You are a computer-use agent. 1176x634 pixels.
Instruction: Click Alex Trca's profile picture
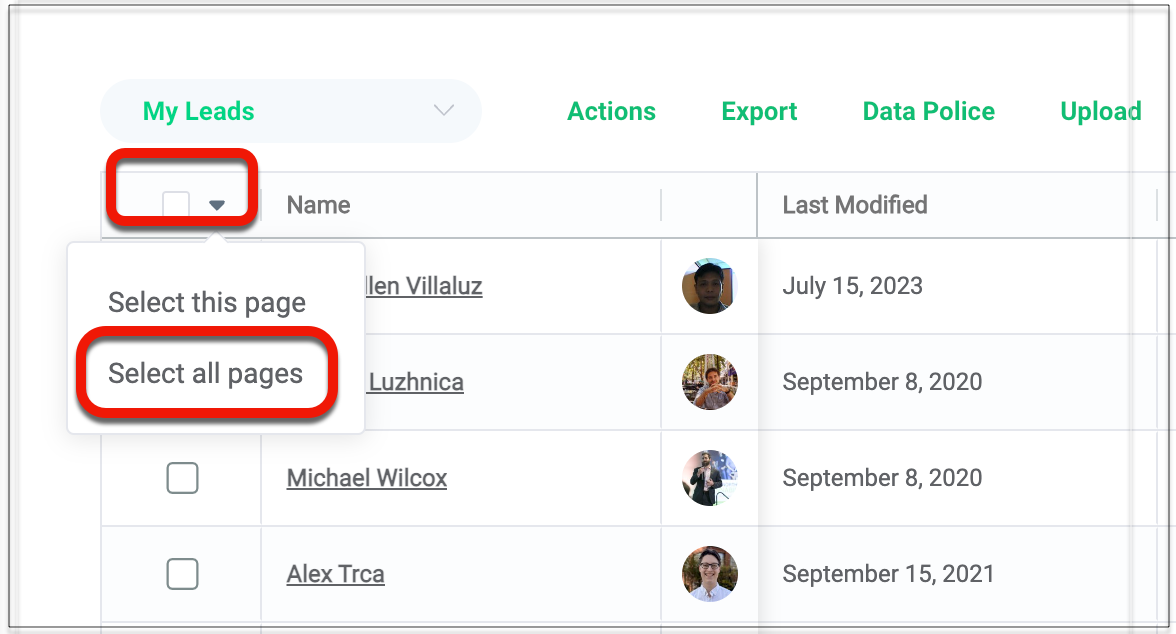pyautogui.click(x=710, y=574)
